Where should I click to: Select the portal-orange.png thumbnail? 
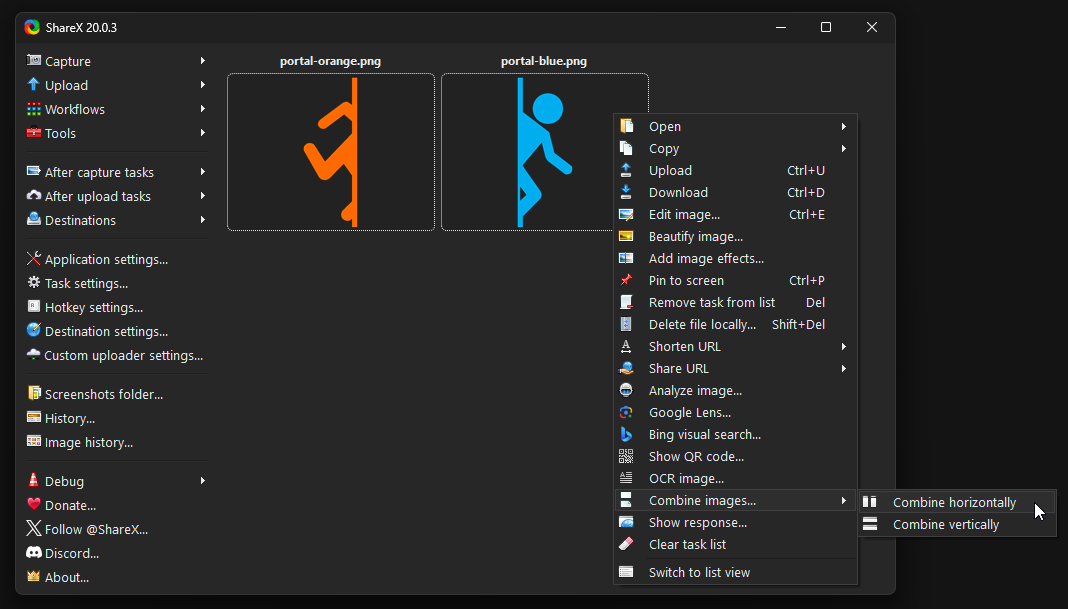[331, 152]
